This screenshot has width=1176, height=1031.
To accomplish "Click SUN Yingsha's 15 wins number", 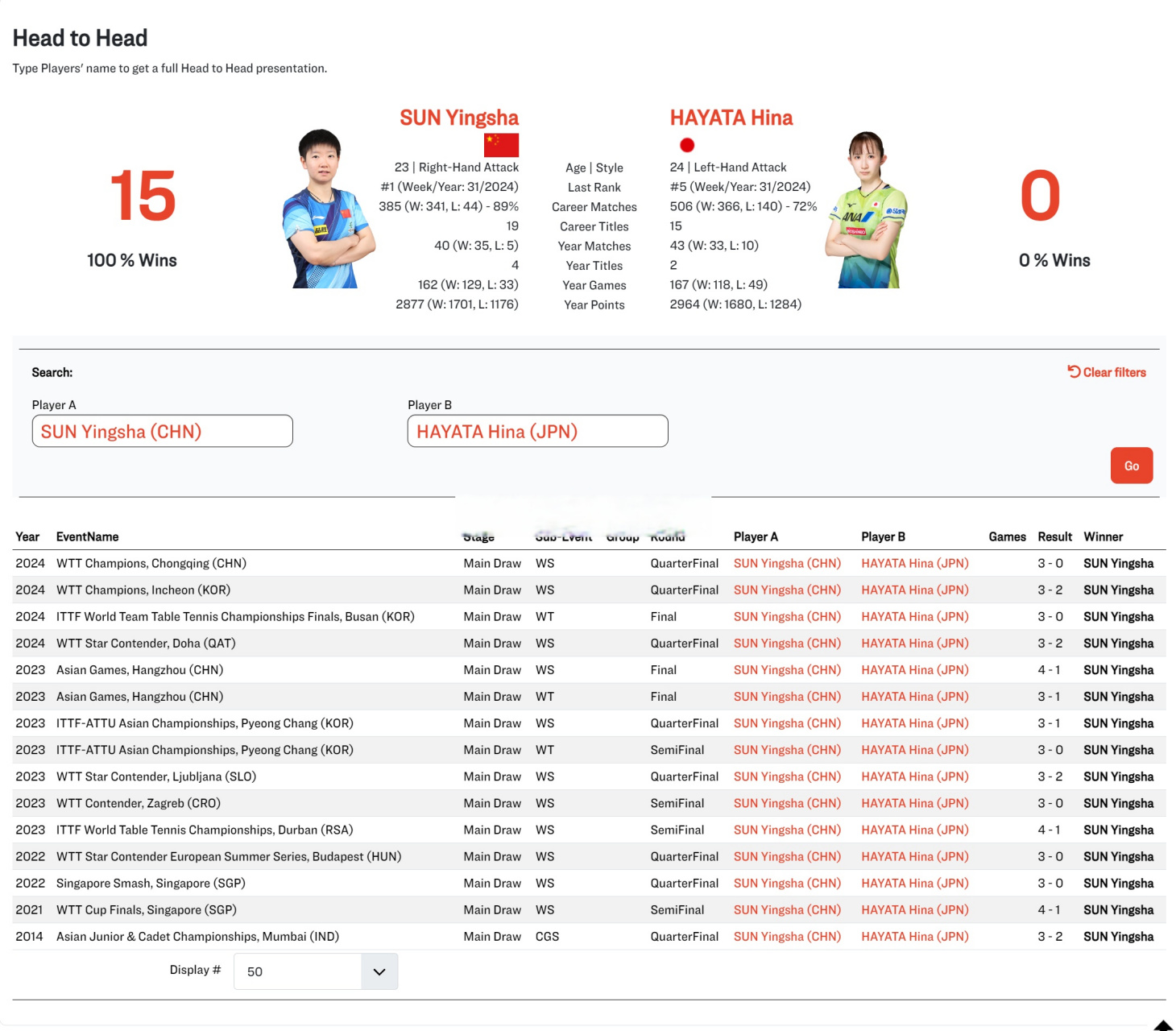I will pos(143,195).
